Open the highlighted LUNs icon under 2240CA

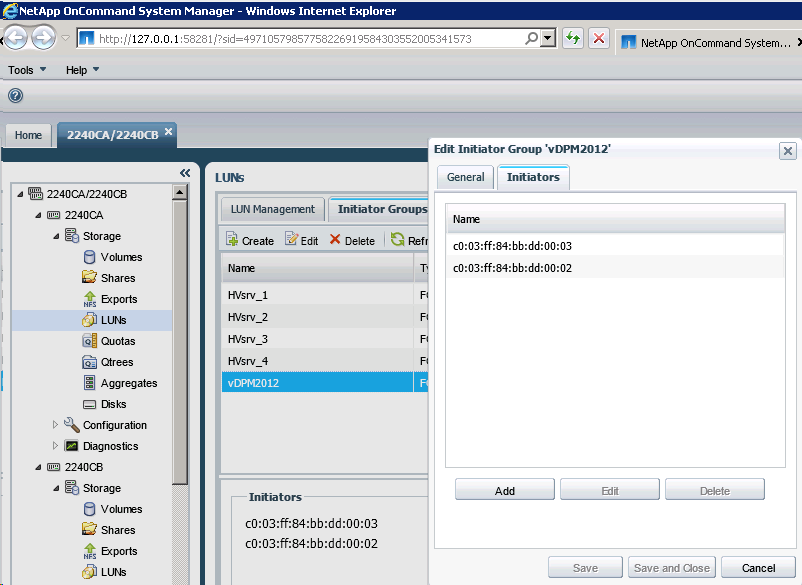tap(90, 320)
